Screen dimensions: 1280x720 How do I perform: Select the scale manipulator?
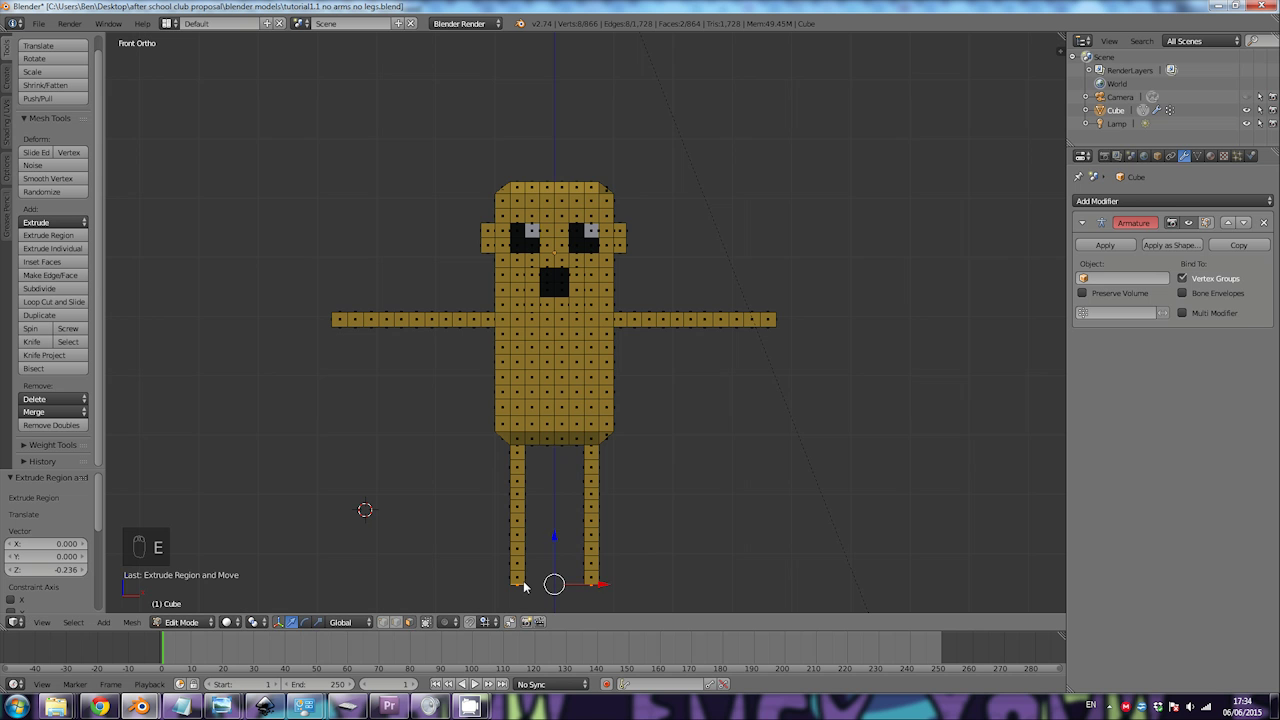(318, 622)
